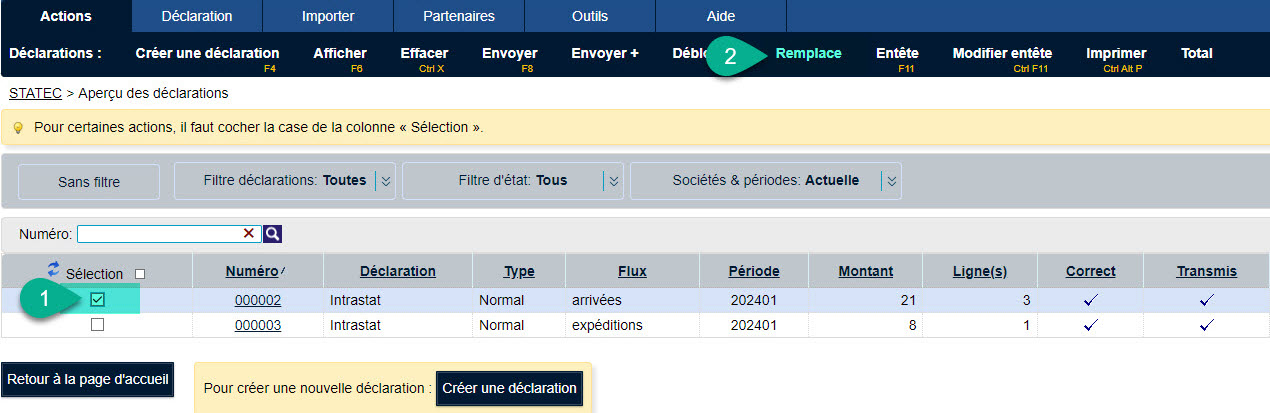Open the Actions tab
Image resolution: width=1270 pixels, height=413 pixels.
[66, 16]
